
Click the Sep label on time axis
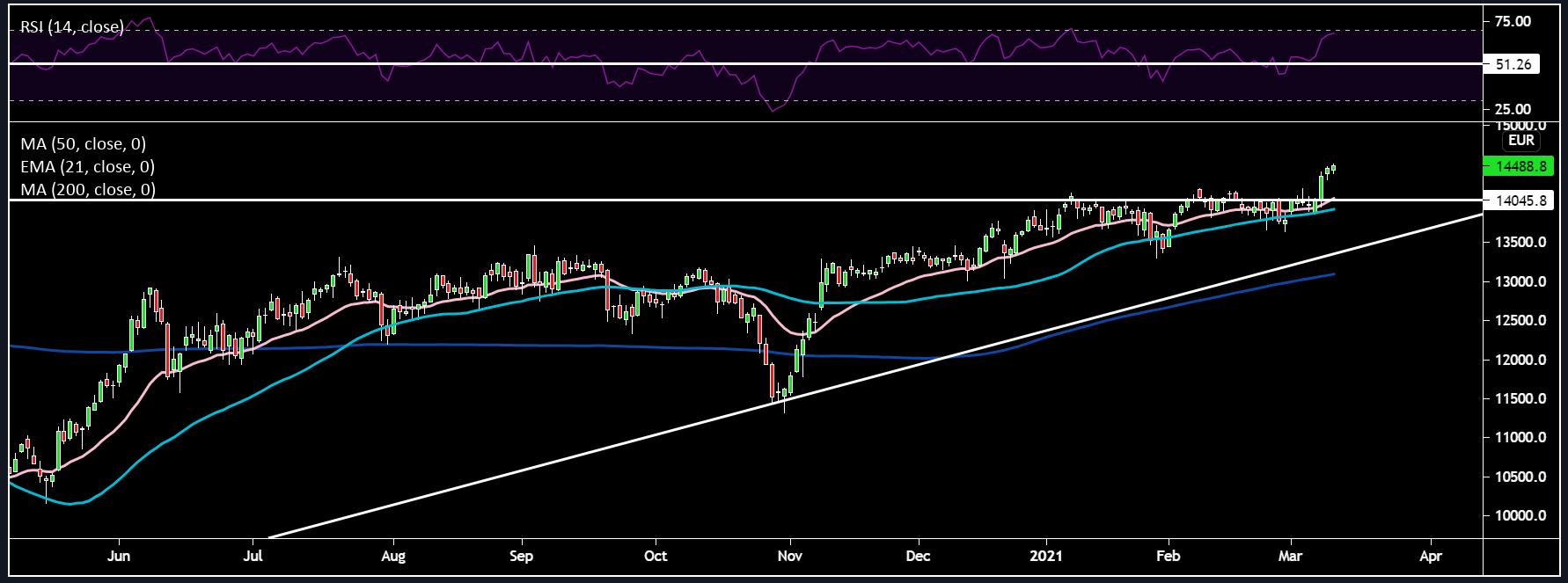coord(522,556)
